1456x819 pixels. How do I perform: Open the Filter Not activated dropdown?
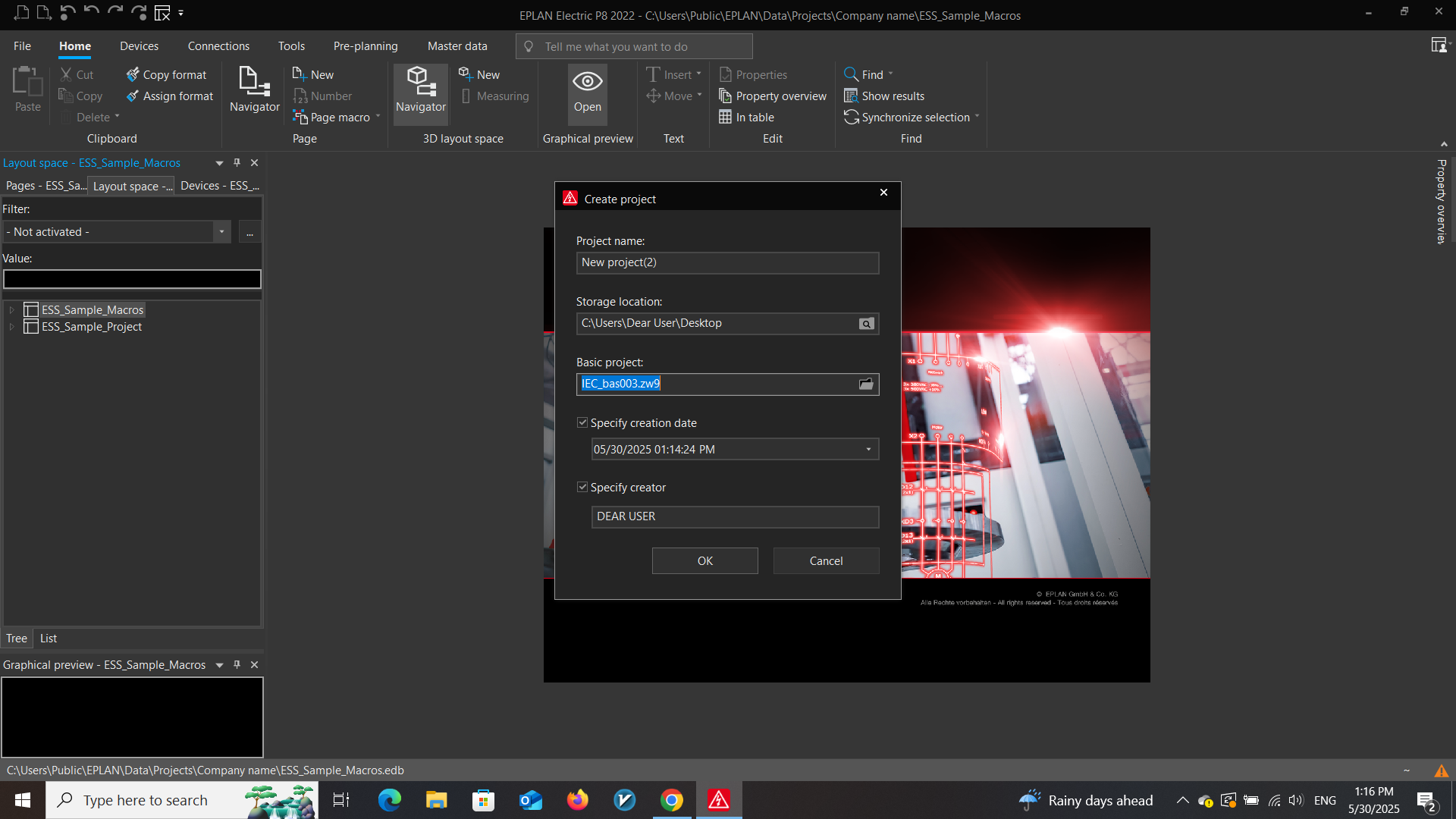coord(221,232)
